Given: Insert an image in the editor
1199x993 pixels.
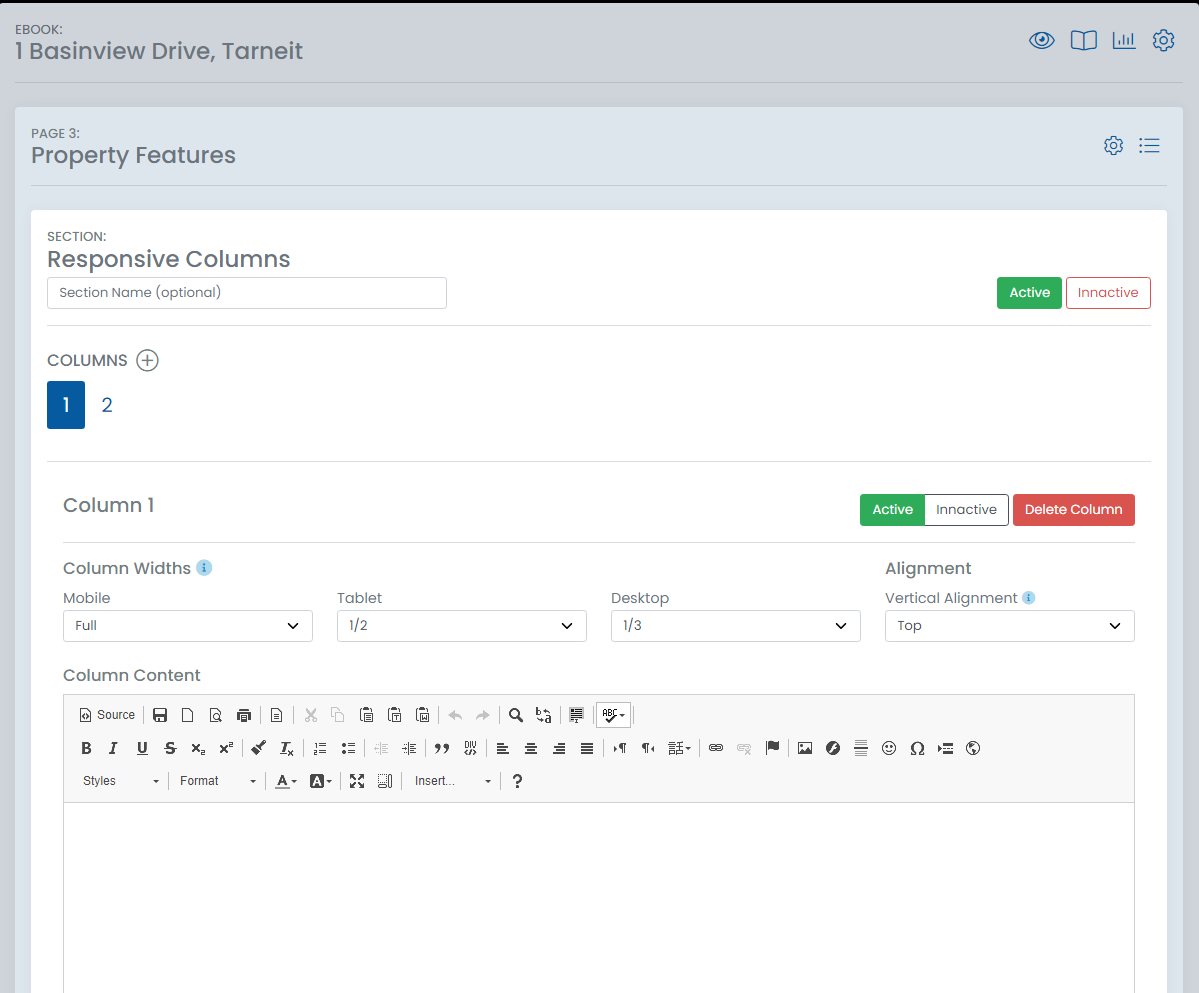Looking at the screenshot, I should 805,748.
